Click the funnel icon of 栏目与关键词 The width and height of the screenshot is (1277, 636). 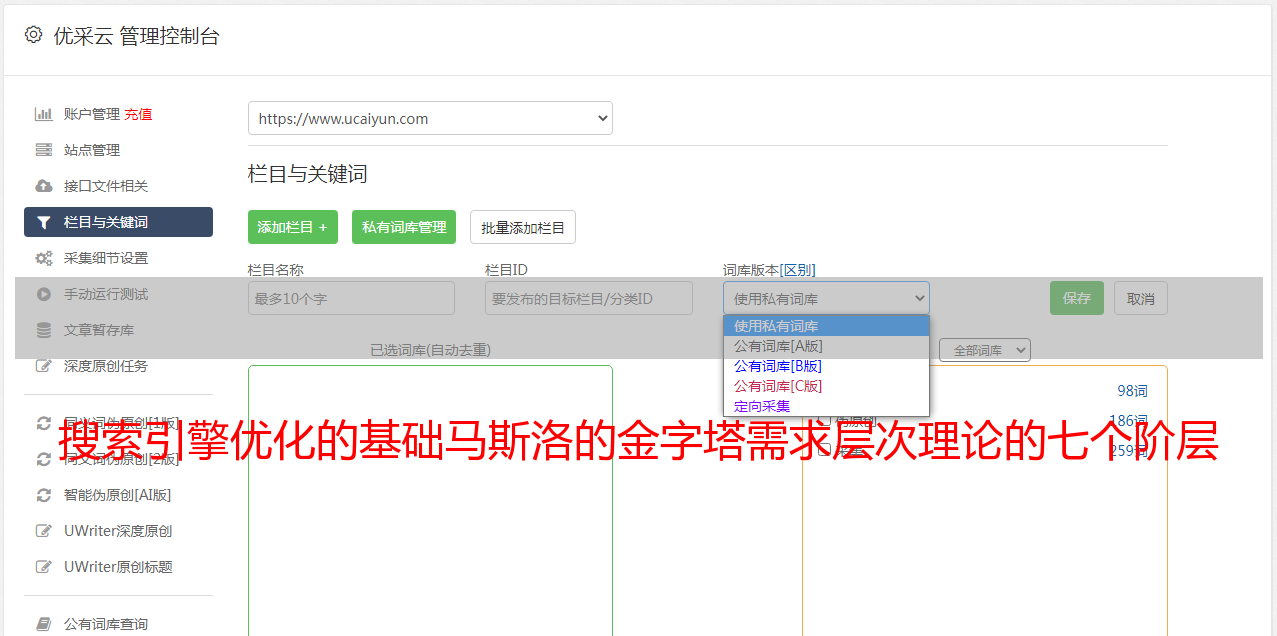pos(43,222)
